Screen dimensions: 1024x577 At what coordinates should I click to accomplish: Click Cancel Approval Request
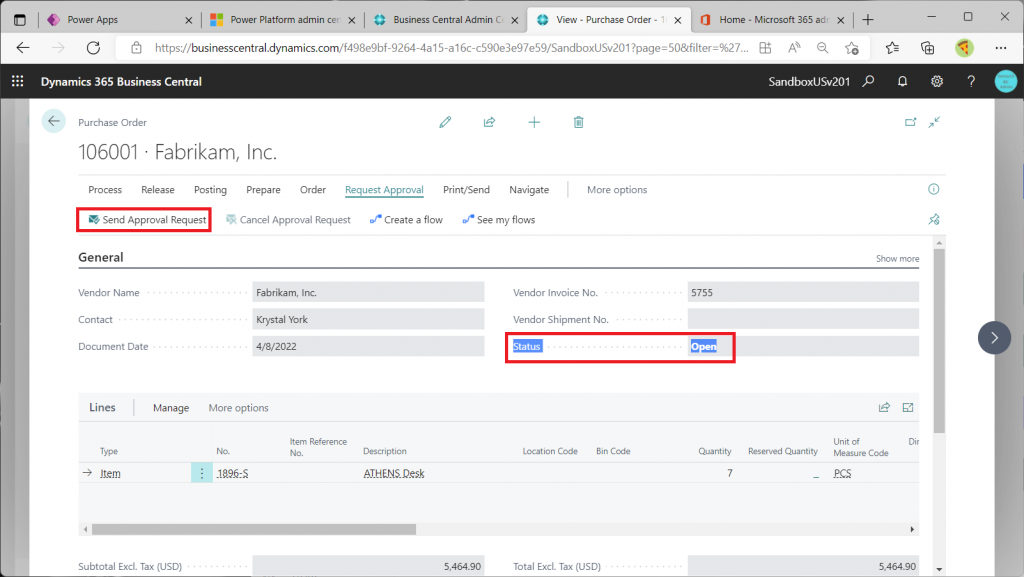288,220
